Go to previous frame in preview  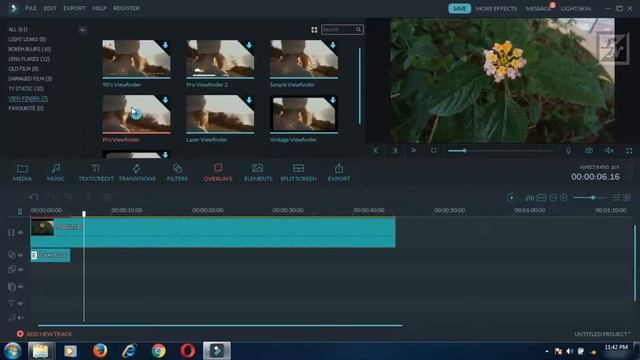(376, 151)
